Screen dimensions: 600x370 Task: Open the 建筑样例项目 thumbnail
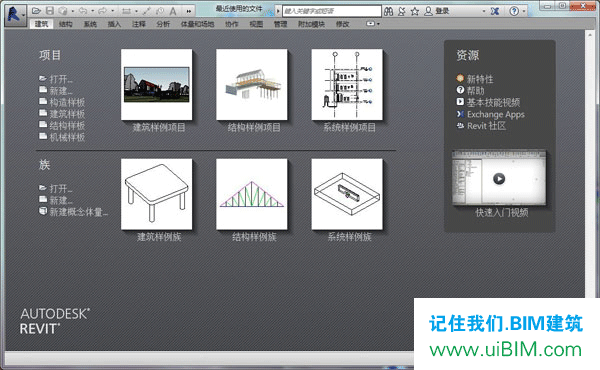pos(157,85)
